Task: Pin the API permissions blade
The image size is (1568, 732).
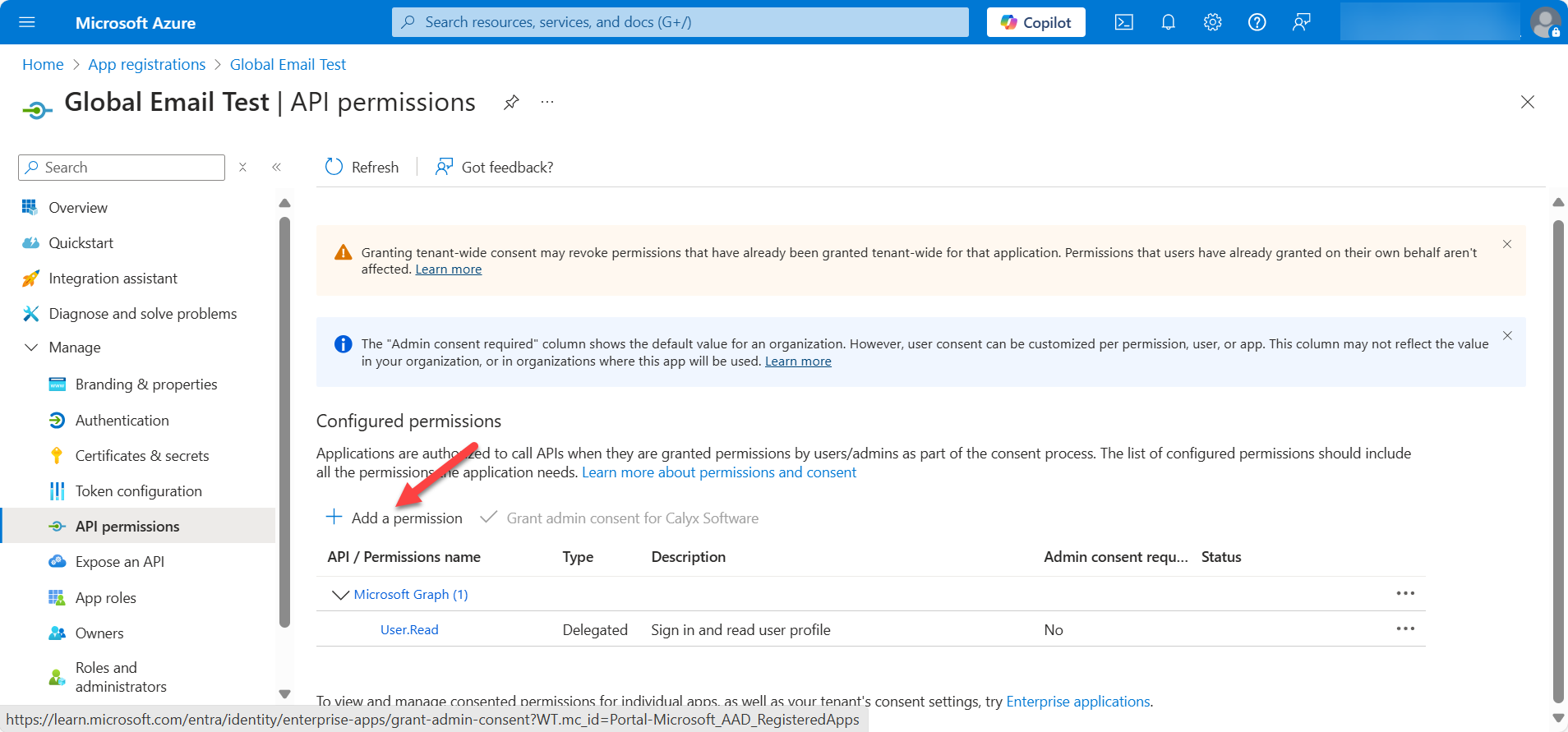Action: pyautogui.click(x=511, y=102)
